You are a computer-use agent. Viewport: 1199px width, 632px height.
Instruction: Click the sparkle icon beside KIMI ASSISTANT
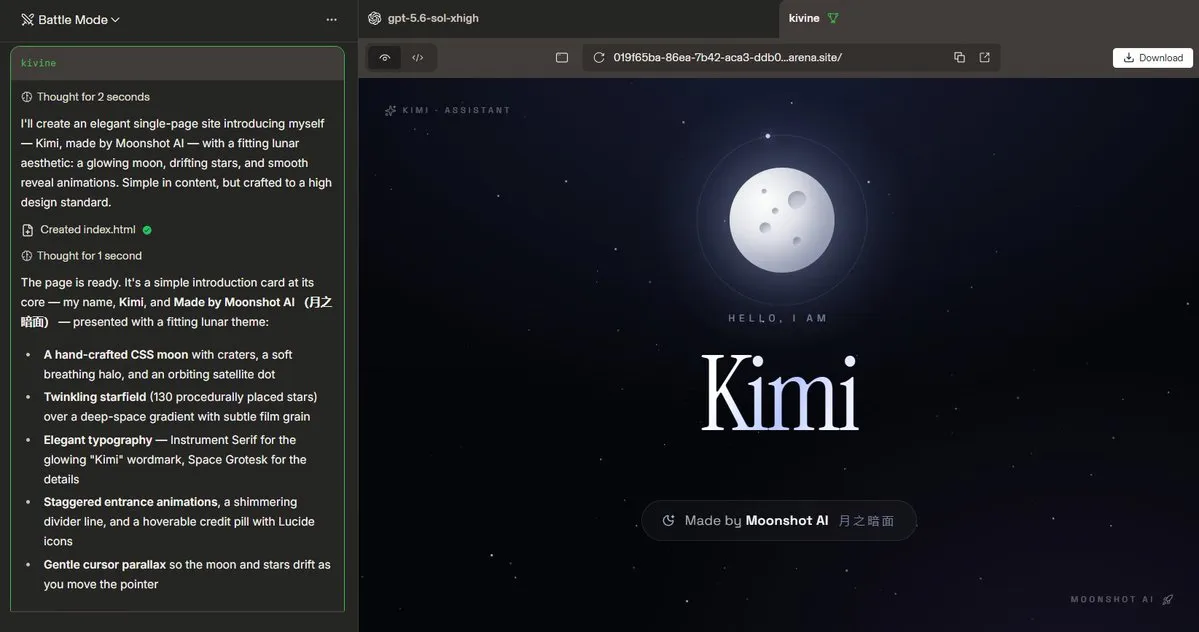click(390, 110)
